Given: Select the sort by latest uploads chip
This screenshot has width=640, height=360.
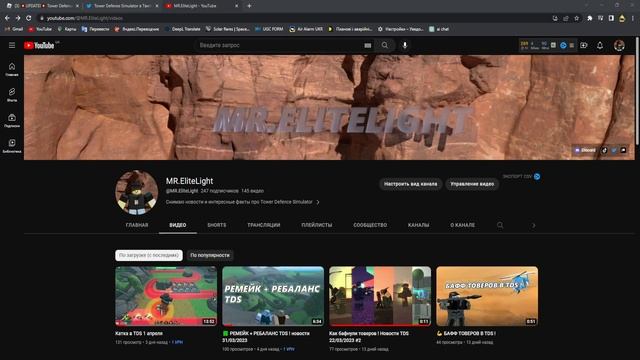Looking at the screenshot, I should (149, 255).
